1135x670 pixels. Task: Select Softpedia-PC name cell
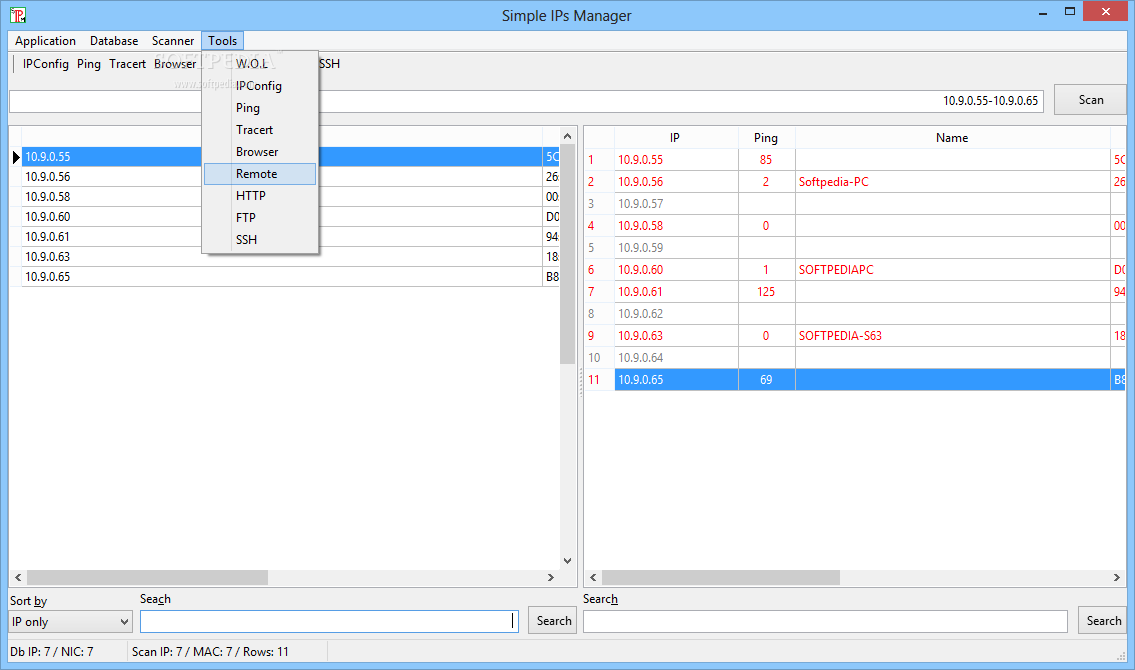coord(952,182)
